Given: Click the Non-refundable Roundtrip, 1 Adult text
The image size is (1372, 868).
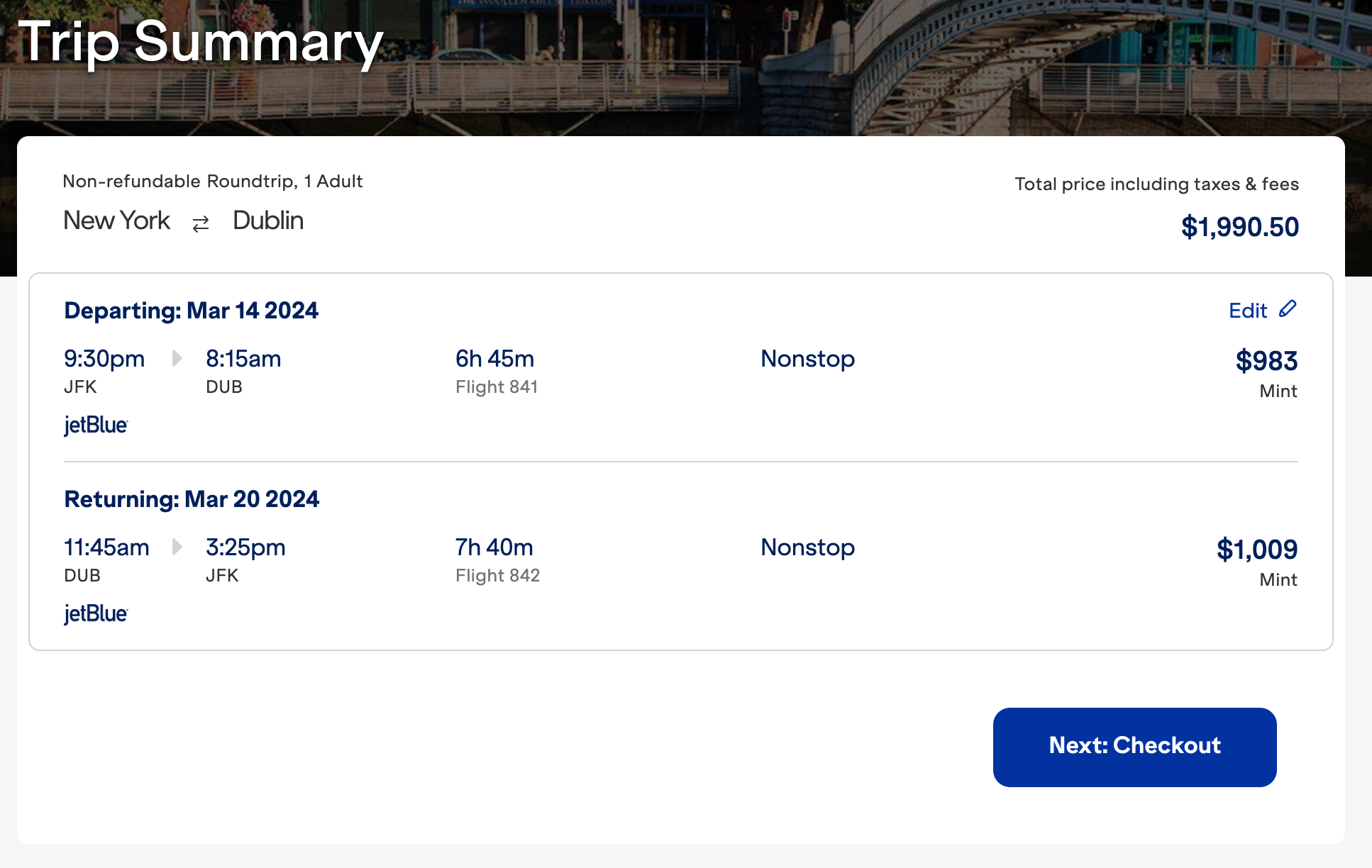Looking at the screenshot, I should click(x=213, y=182).
